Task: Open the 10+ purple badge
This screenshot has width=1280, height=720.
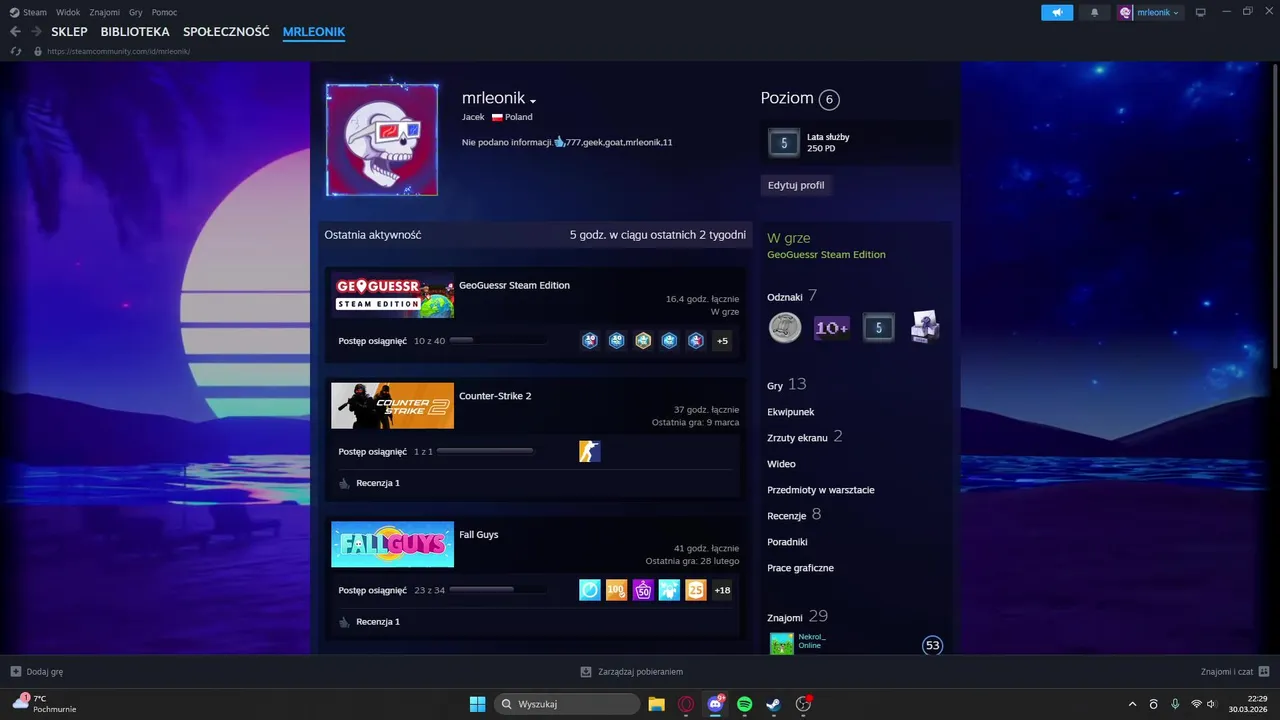Action: (x=832, y=328)
